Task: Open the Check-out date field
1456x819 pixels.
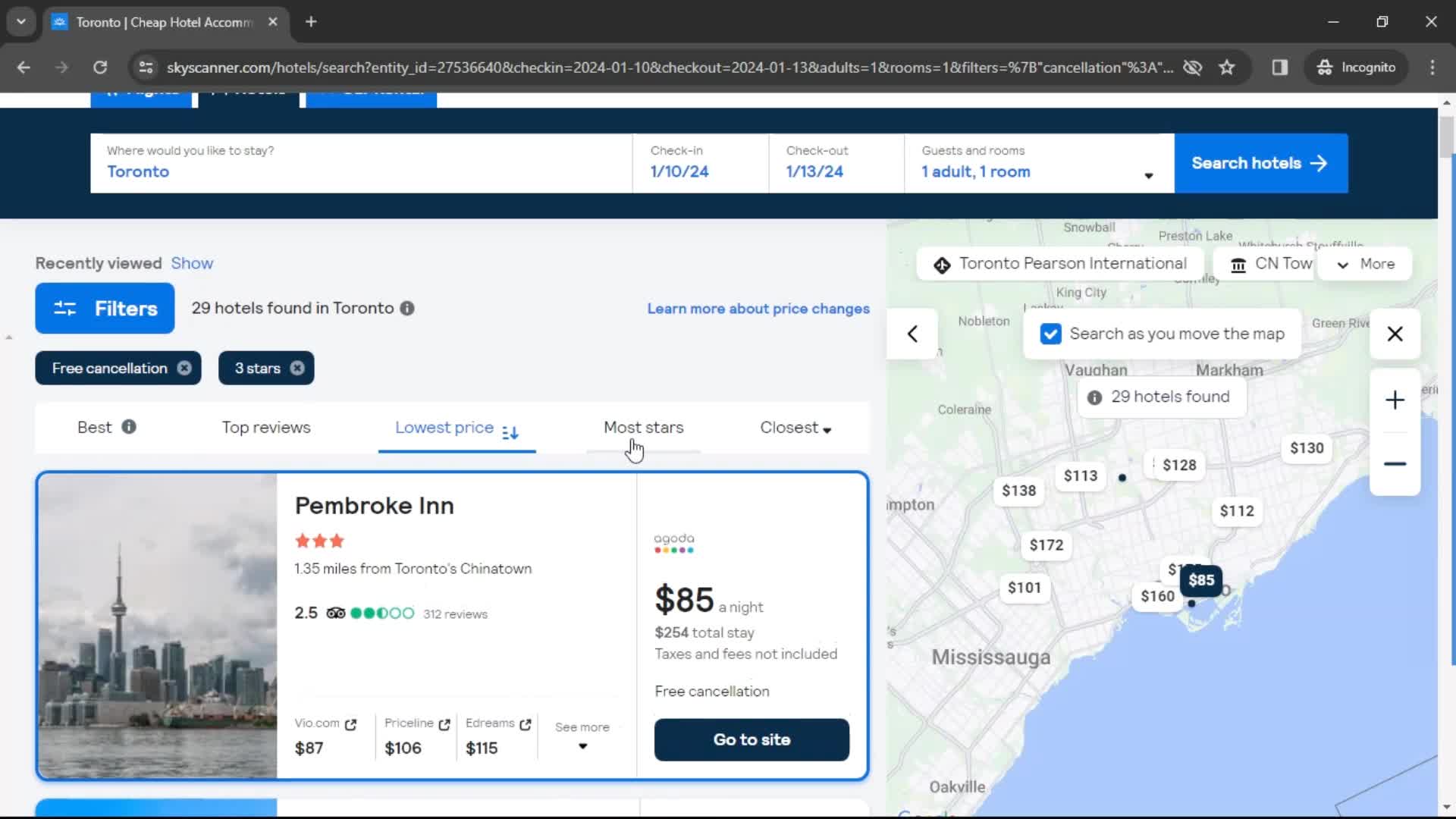Action: click(836, 163)
